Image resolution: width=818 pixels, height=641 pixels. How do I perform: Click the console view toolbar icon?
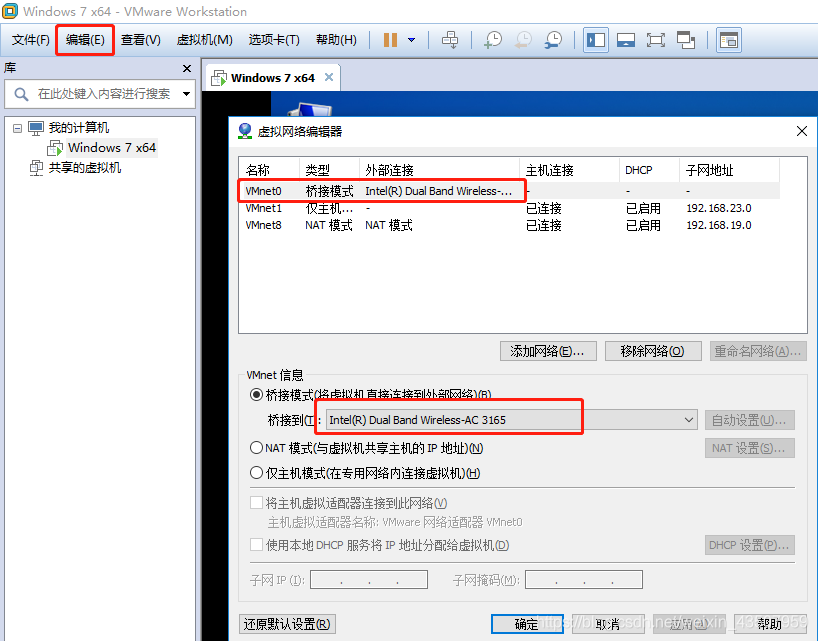pos(728,40)
